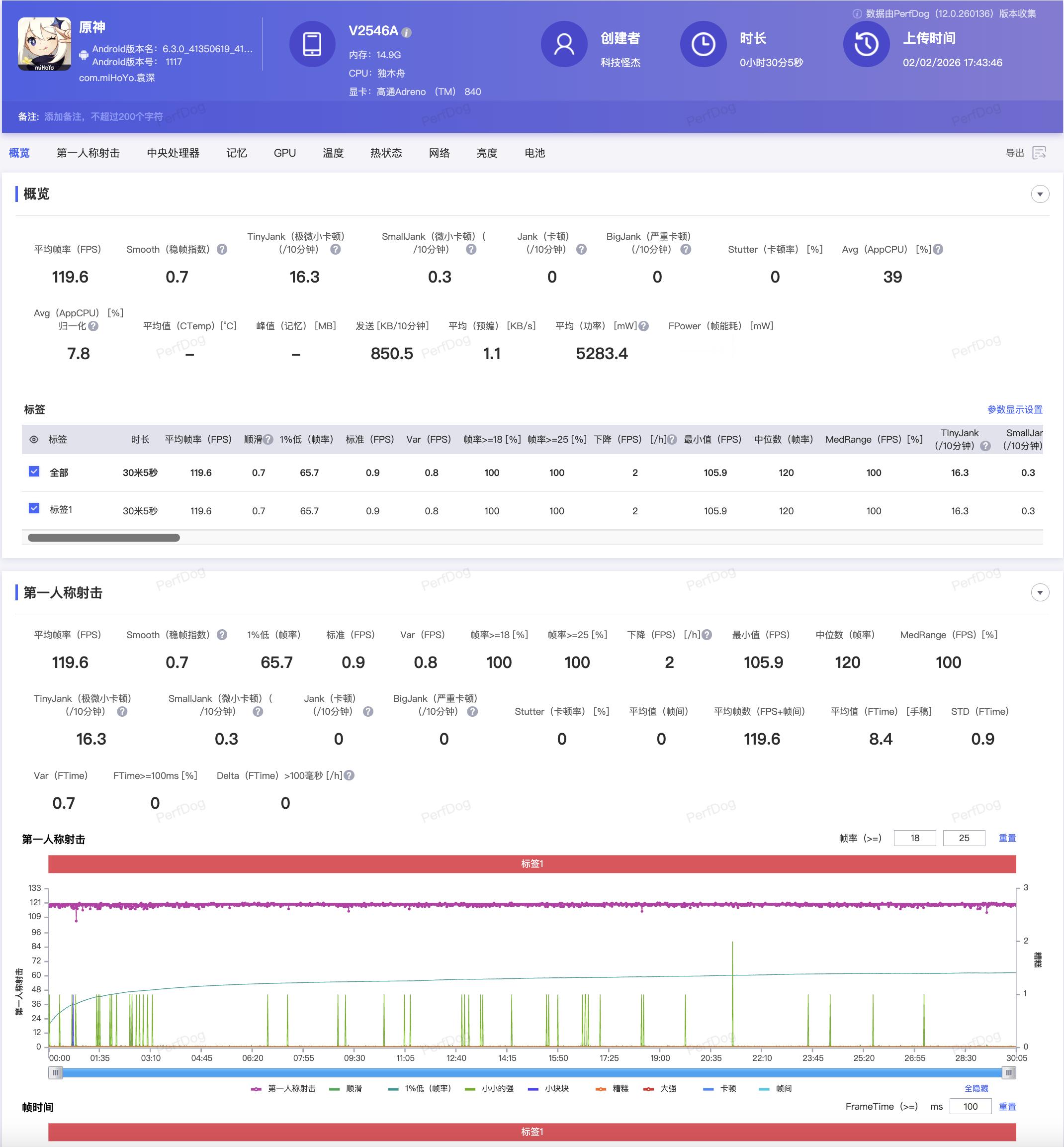1064x1147 pixels.
Task: Uncheck the 全部 row checkbox
Action: coord(34,472)
